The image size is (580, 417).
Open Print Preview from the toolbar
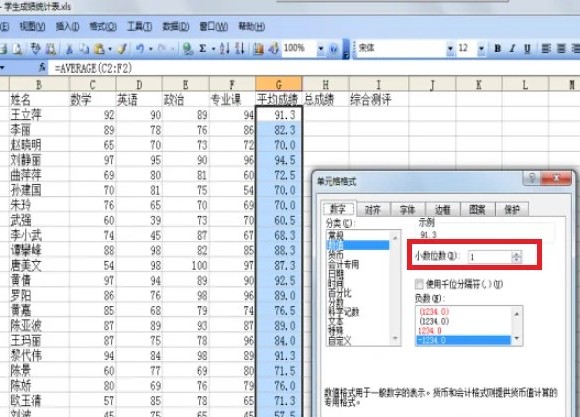pos(17,49)
